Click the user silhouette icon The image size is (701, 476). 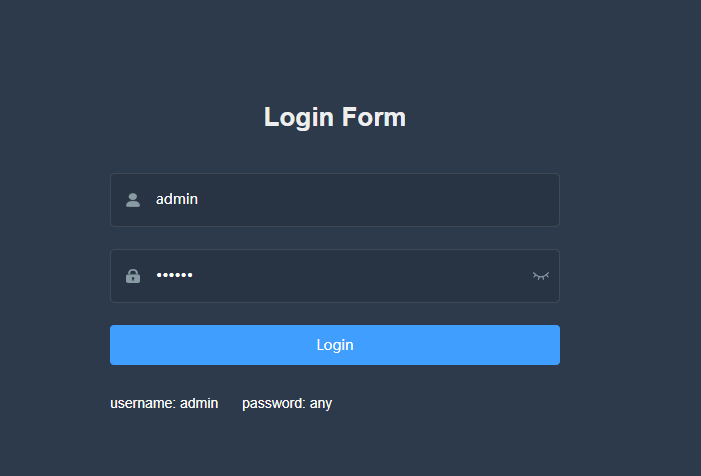[133, 200]
